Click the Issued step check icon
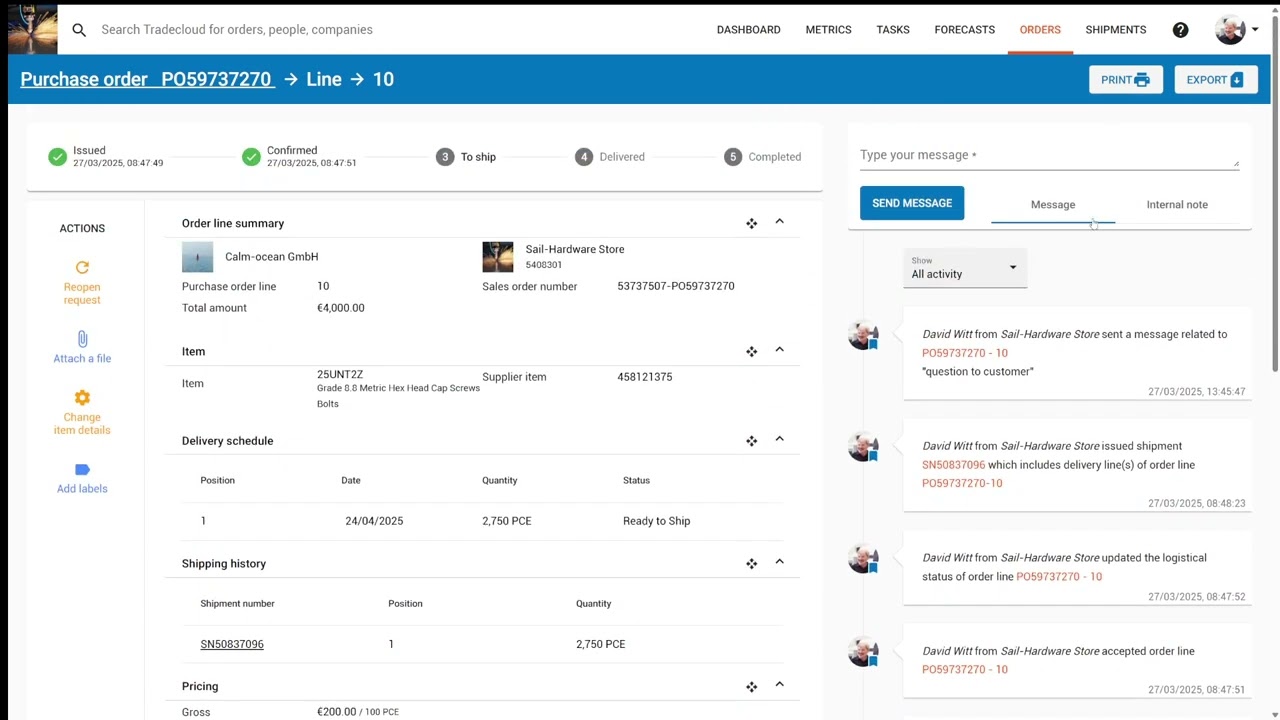Screen dimensions: 1280x720 click(58, 157)
